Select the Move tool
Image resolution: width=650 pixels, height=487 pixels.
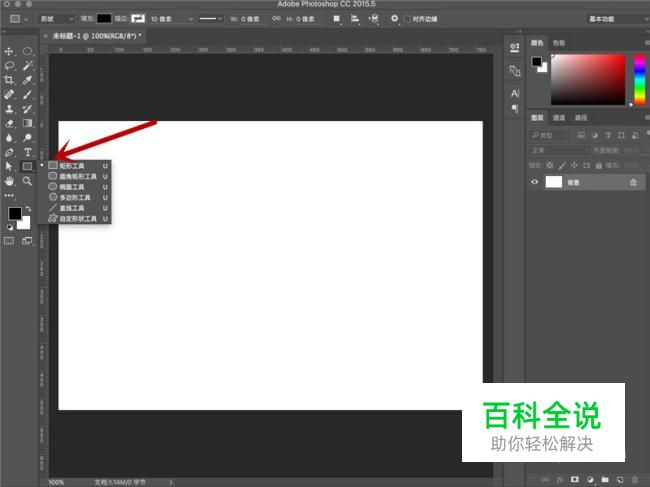pos(9,51)
